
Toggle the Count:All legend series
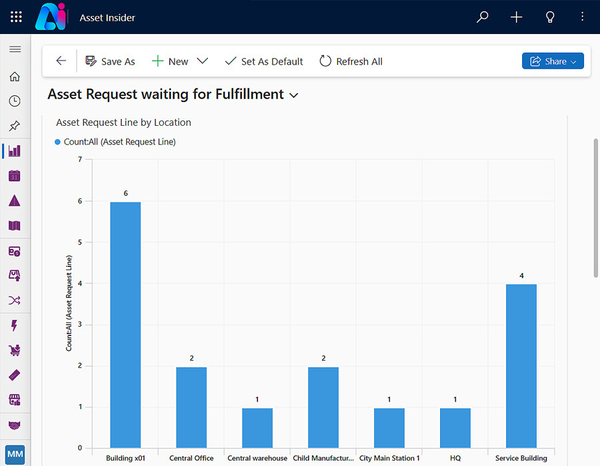coord(116,142)
